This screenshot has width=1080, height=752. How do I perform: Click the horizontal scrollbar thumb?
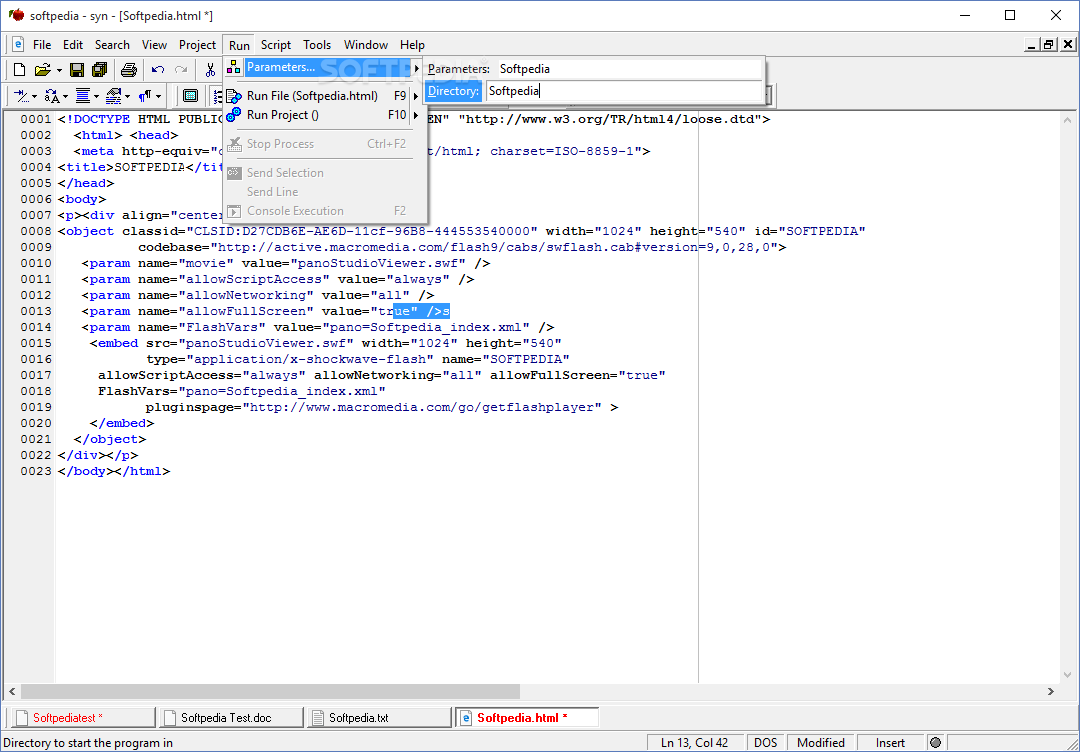coord(270,691)
